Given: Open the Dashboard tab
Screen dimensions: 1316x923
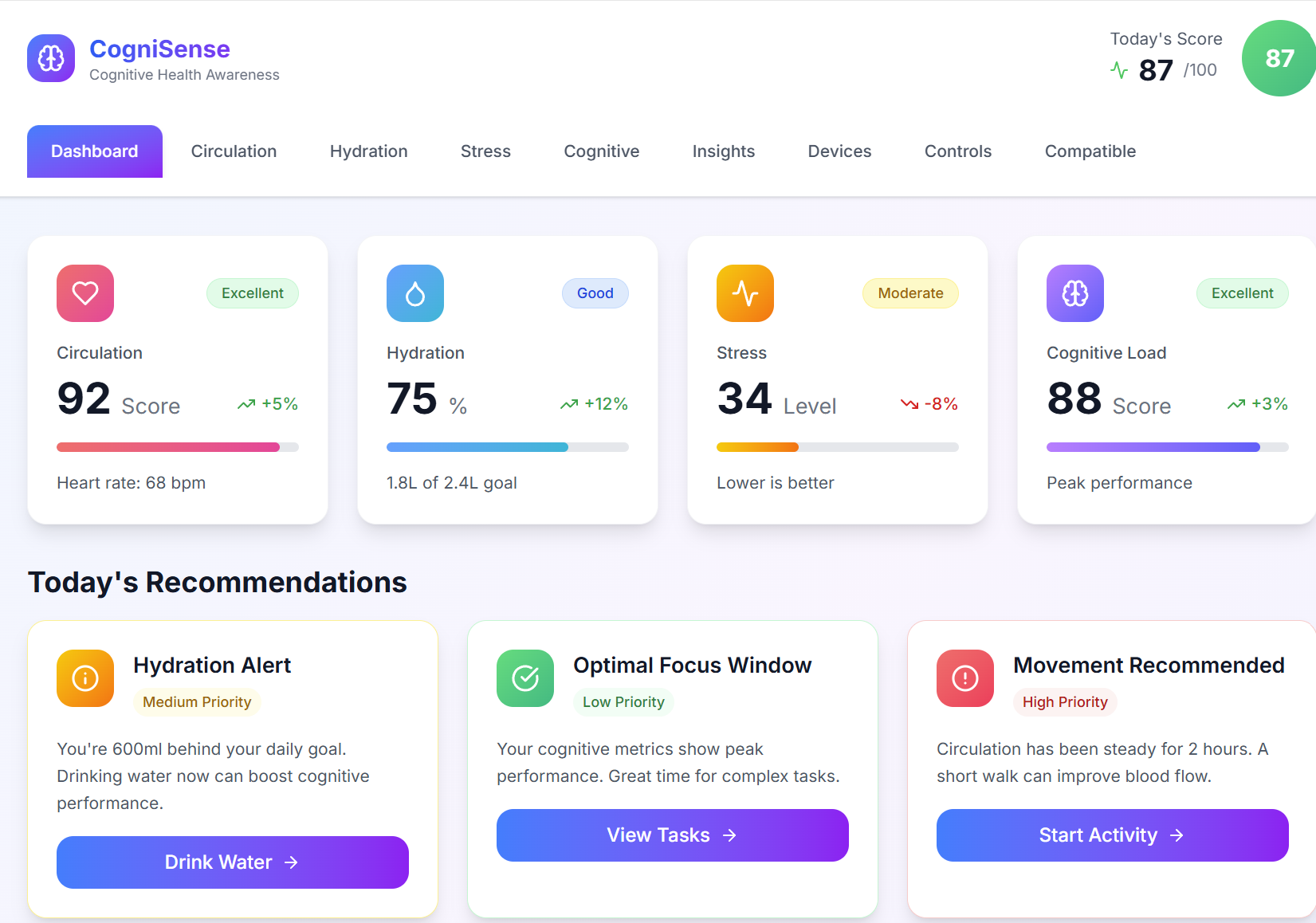Looking at the screenshot, I should 95,151.
